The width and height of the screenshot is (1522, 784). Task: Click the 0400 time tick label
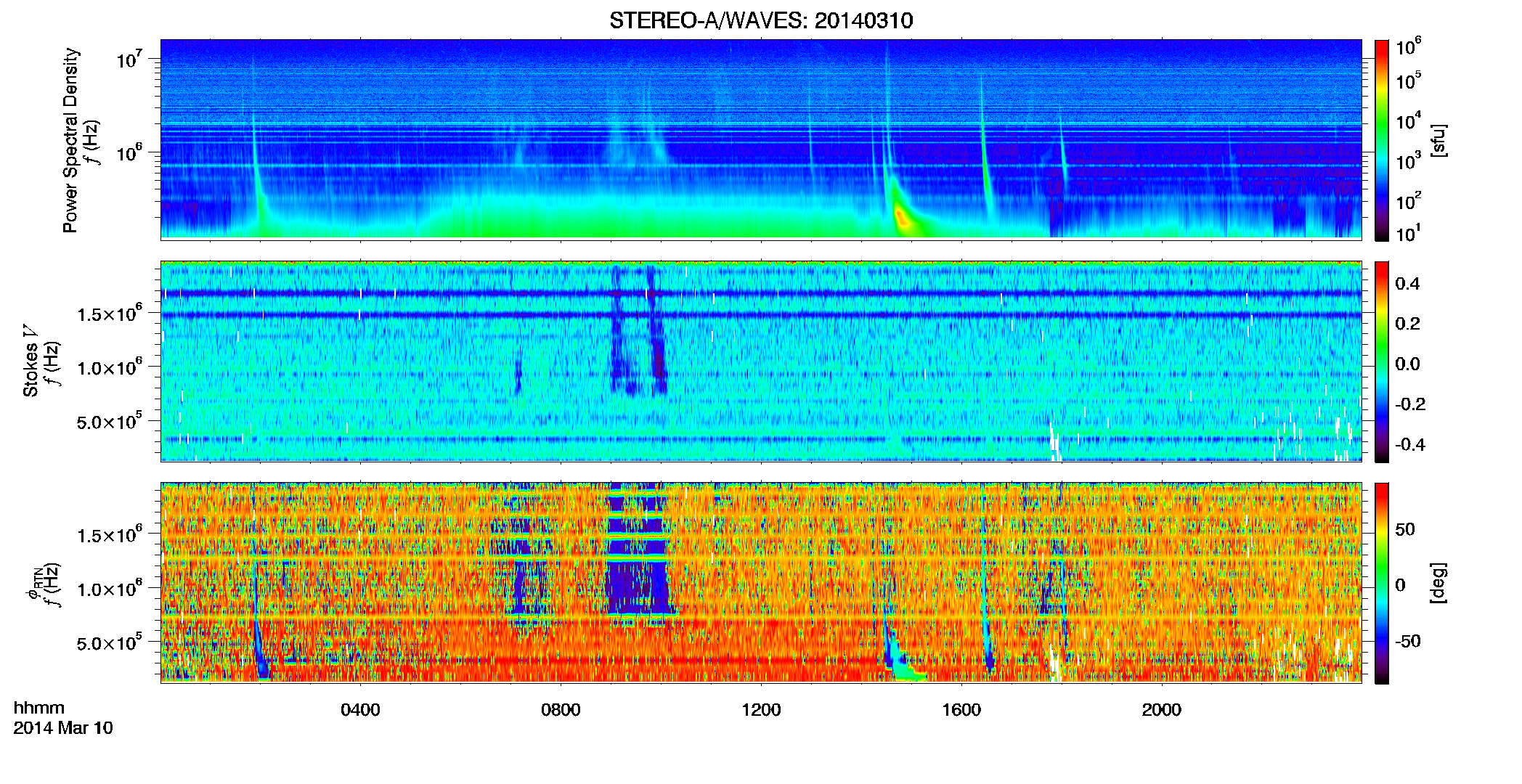360,710
